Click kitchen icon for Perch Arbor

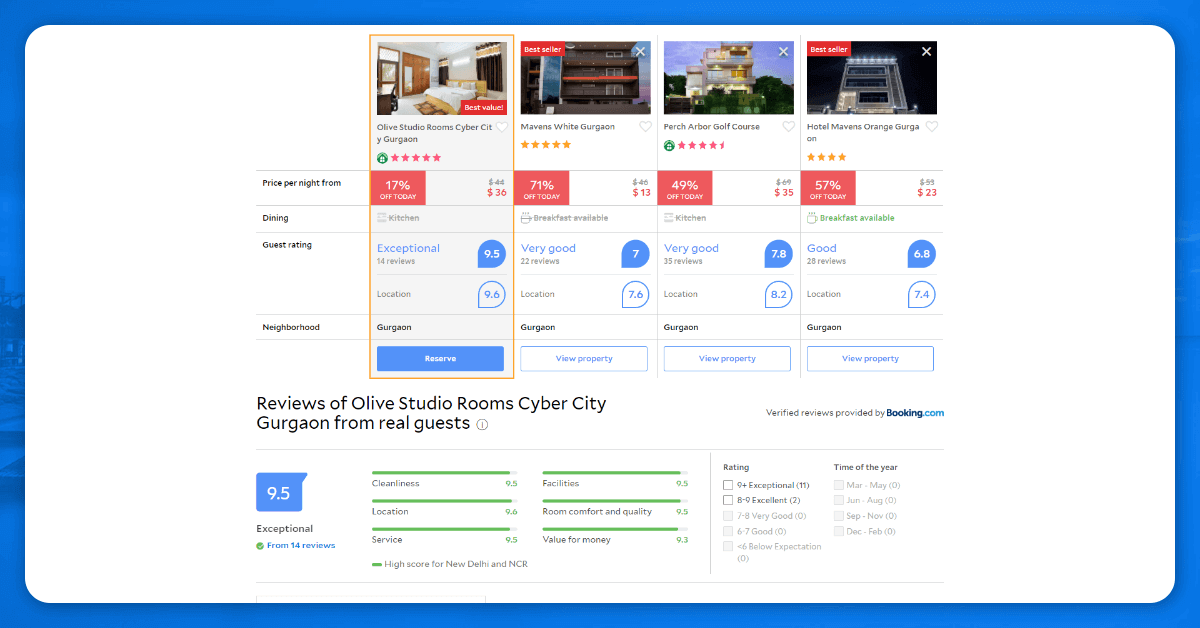pos(668,217)
